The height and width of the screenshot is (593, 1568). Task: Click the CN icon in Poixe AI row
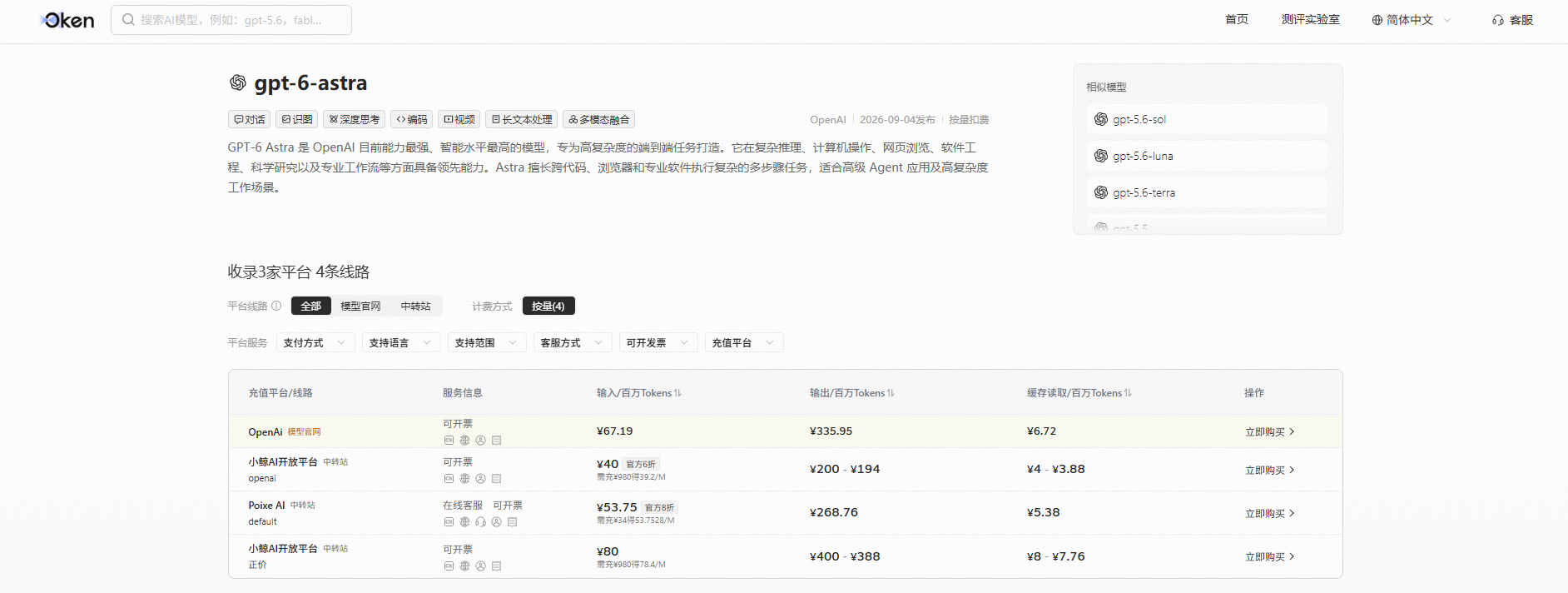pyautogui.click(x=449, y=522)
